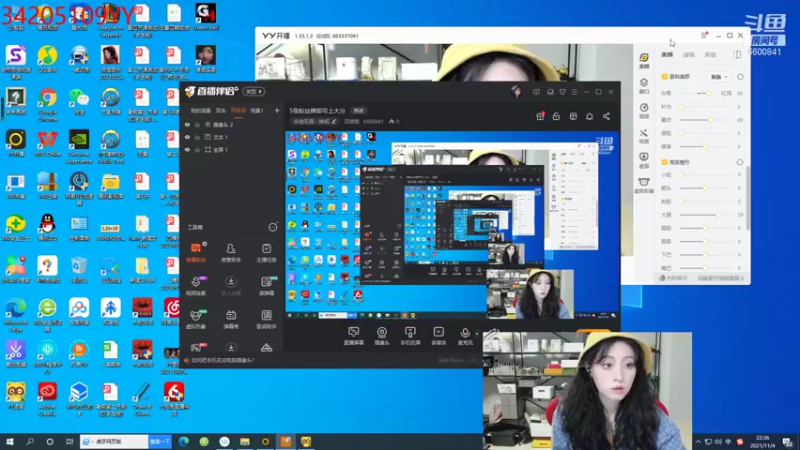Select the first scene tab in 直播伴侣
The image size is (800, 450).
tap(201, 110)
